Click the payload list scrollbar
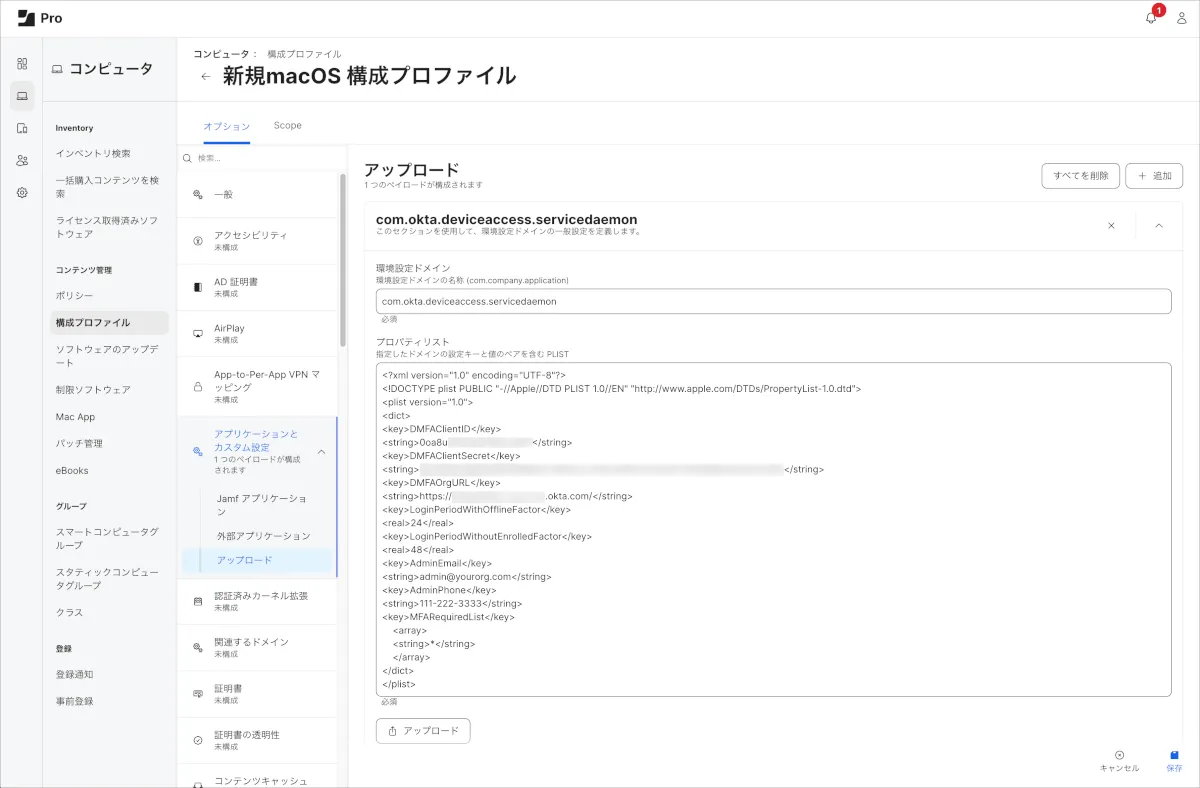 point(342,260)
